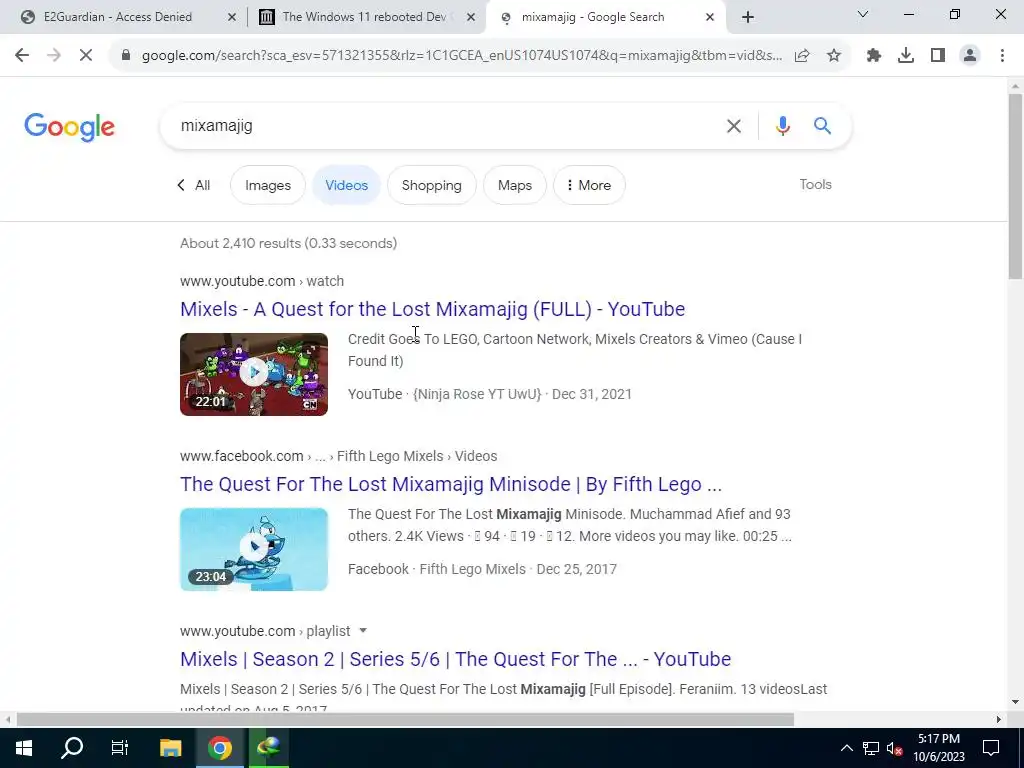Open a new tab with plus button
Image resolution: width=1024 pixels, height=768 pixels.
[x=748, y=17]
